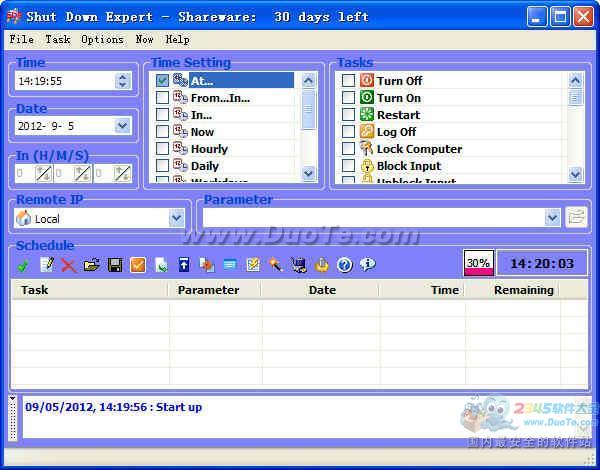
Task: Click the Remaining column header
Action: click(x=512, y=290)
